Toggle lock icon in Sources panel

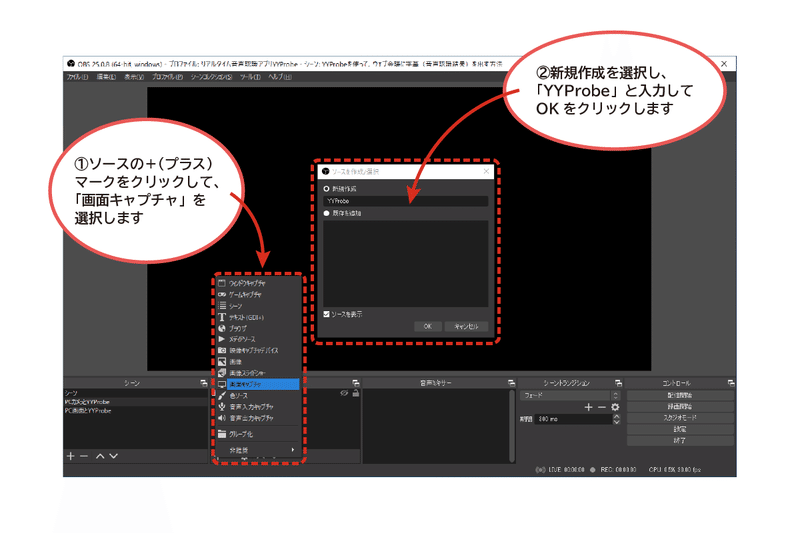click(x=356, y=393)
